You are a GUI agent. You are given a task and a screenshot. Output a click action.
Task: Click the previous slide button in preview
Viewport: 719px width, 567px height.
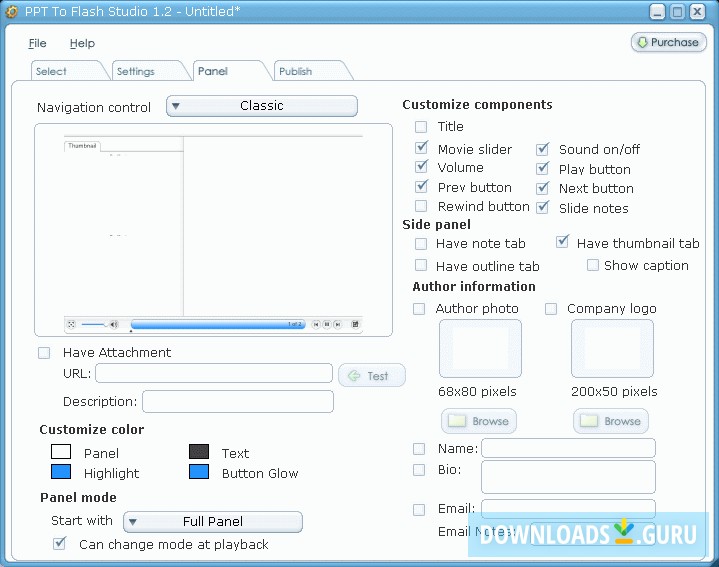tap(316, 325)
